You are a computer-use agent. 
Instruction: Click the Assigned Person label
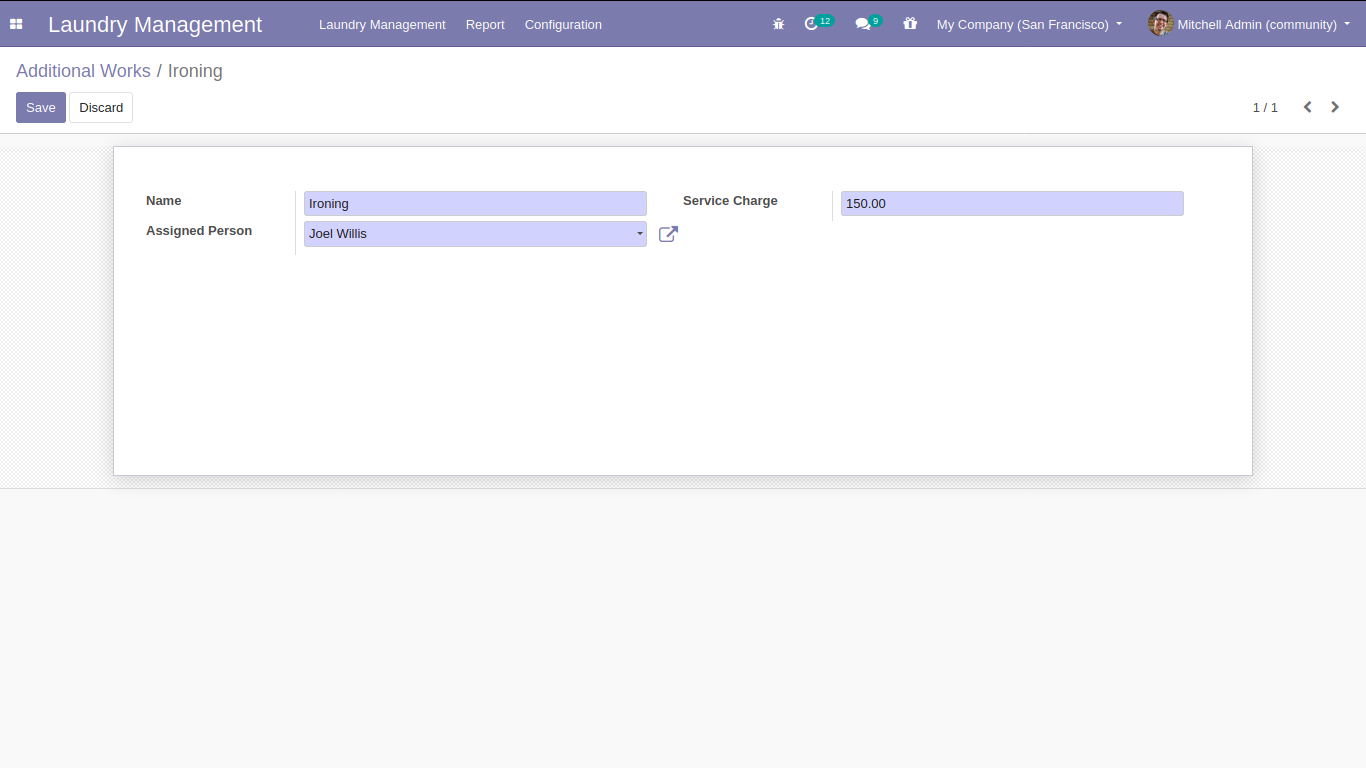coord(199,231)
